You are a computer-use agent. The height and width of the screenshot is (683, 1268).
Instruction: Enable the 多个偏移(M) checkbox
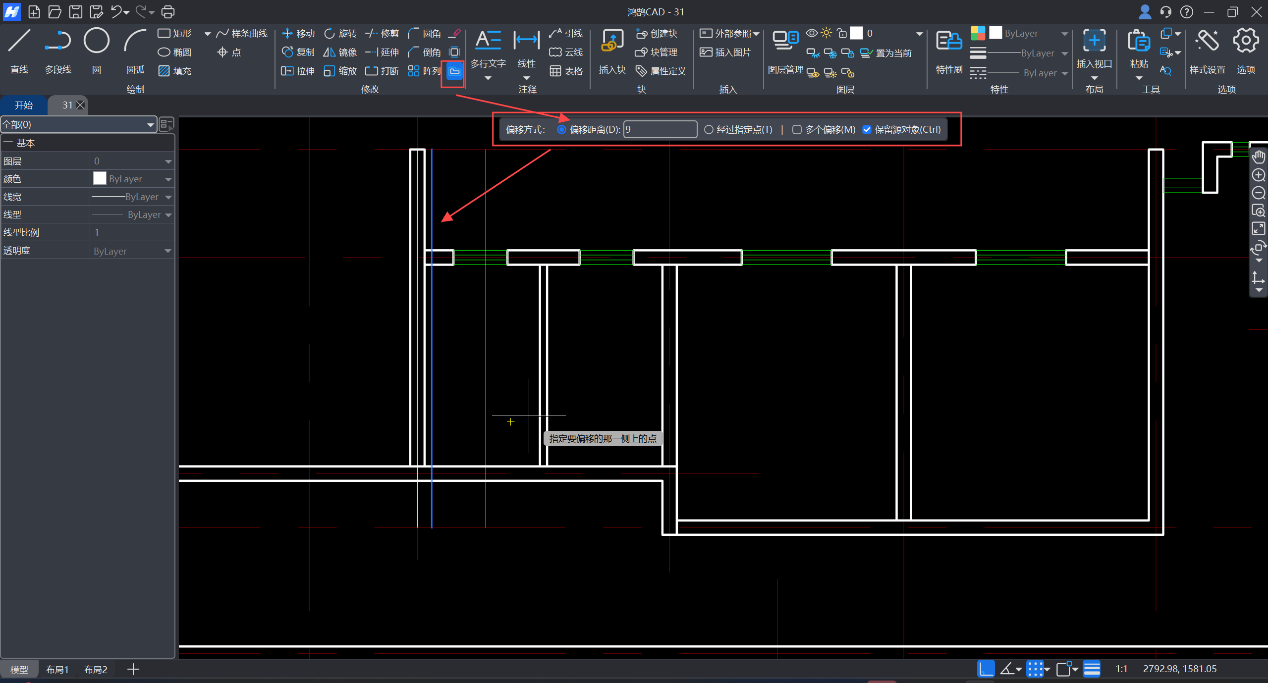coord(797,130)
